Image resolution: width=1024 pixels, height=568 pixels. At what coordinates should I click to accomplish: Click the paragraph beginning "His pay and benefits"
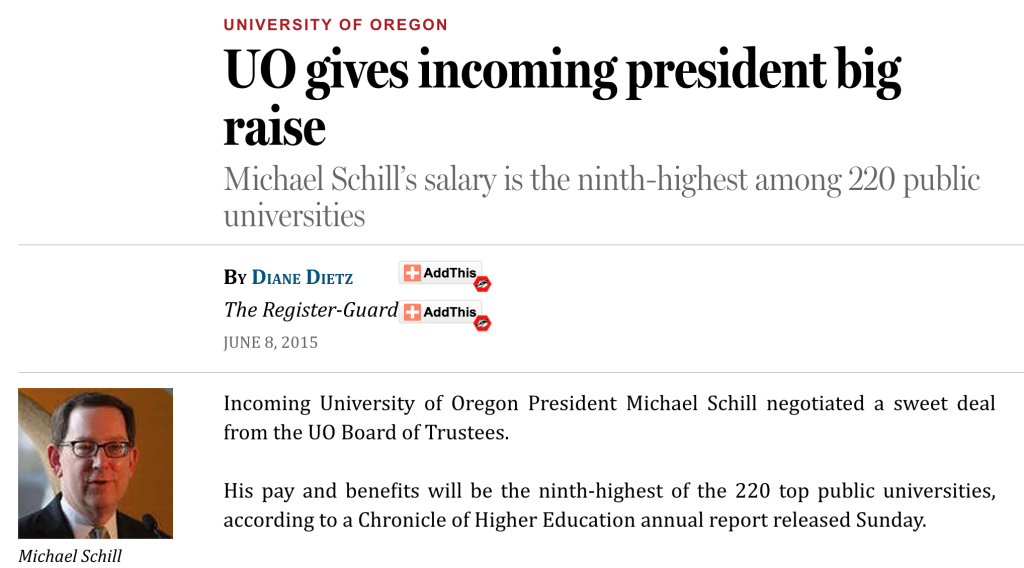[609, 505]
